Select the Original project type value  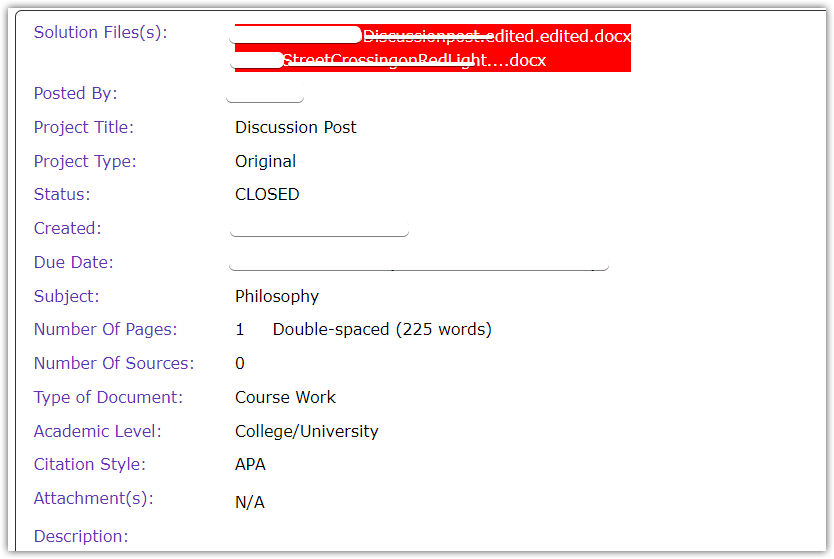(265, 161)
